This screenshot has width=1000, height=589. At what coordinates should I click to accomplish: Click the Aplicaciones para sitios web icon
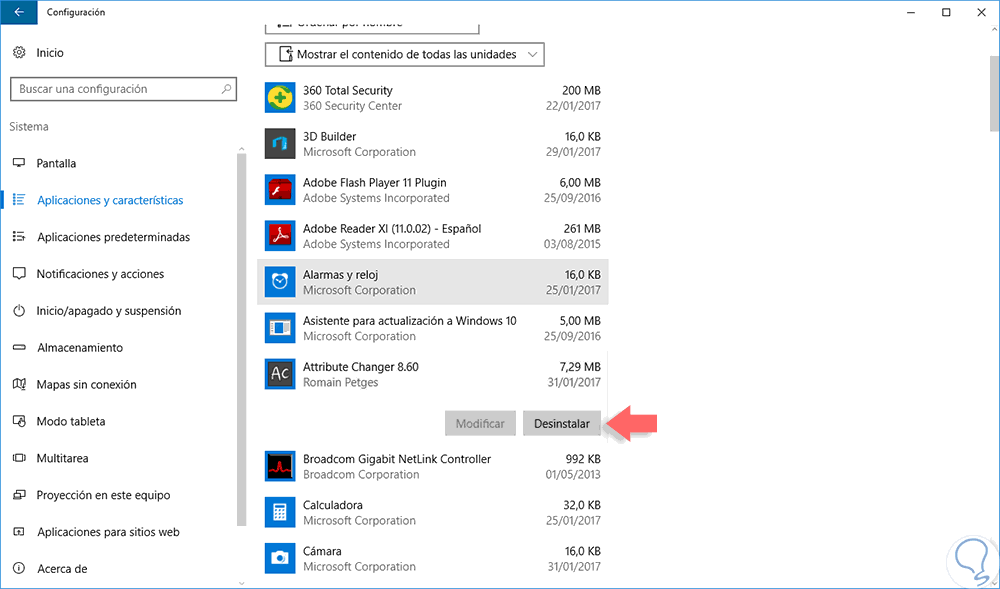click(x=19, y=532)
